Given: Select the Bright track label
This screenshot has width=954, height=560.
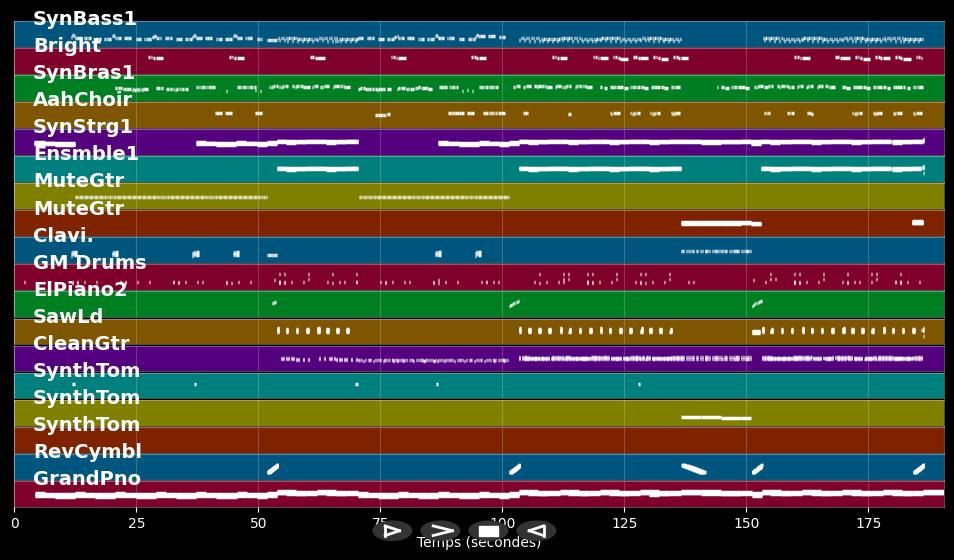Looking at the screenshot, I should 67,46.
